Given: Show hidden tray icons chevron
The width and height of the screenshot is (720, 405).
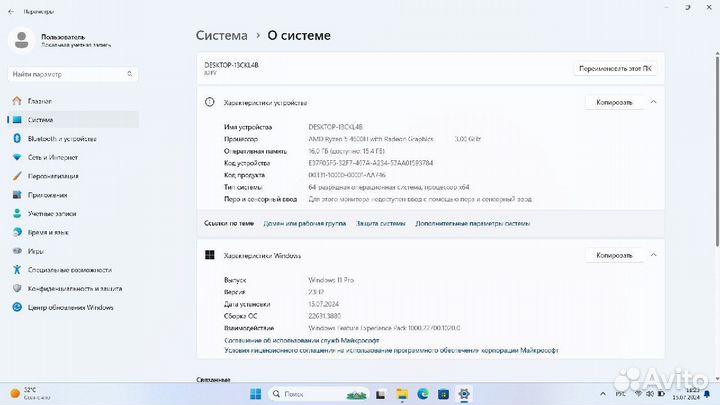Looking at the screenshot, I should pyautogui.click(x=603, y=394).
